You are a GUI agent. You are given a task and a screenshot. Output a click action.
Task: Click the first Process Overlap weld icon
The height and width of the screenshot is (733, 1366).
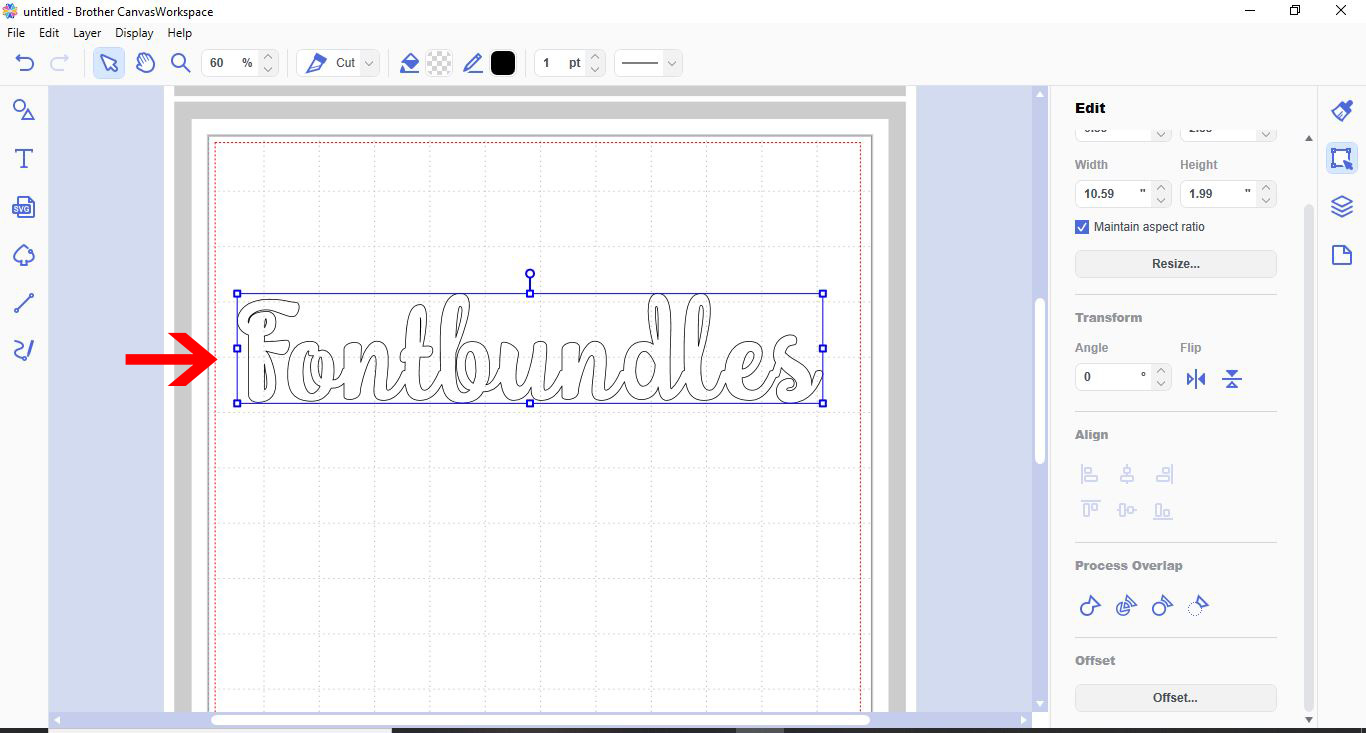[x=1090, y=605]
